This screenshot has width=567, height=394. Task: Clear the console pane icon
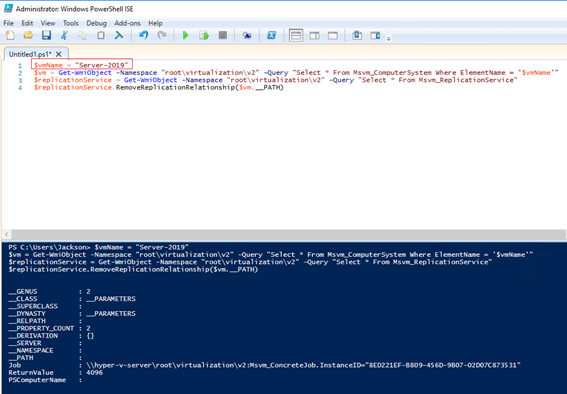click(x=119, y=35)
